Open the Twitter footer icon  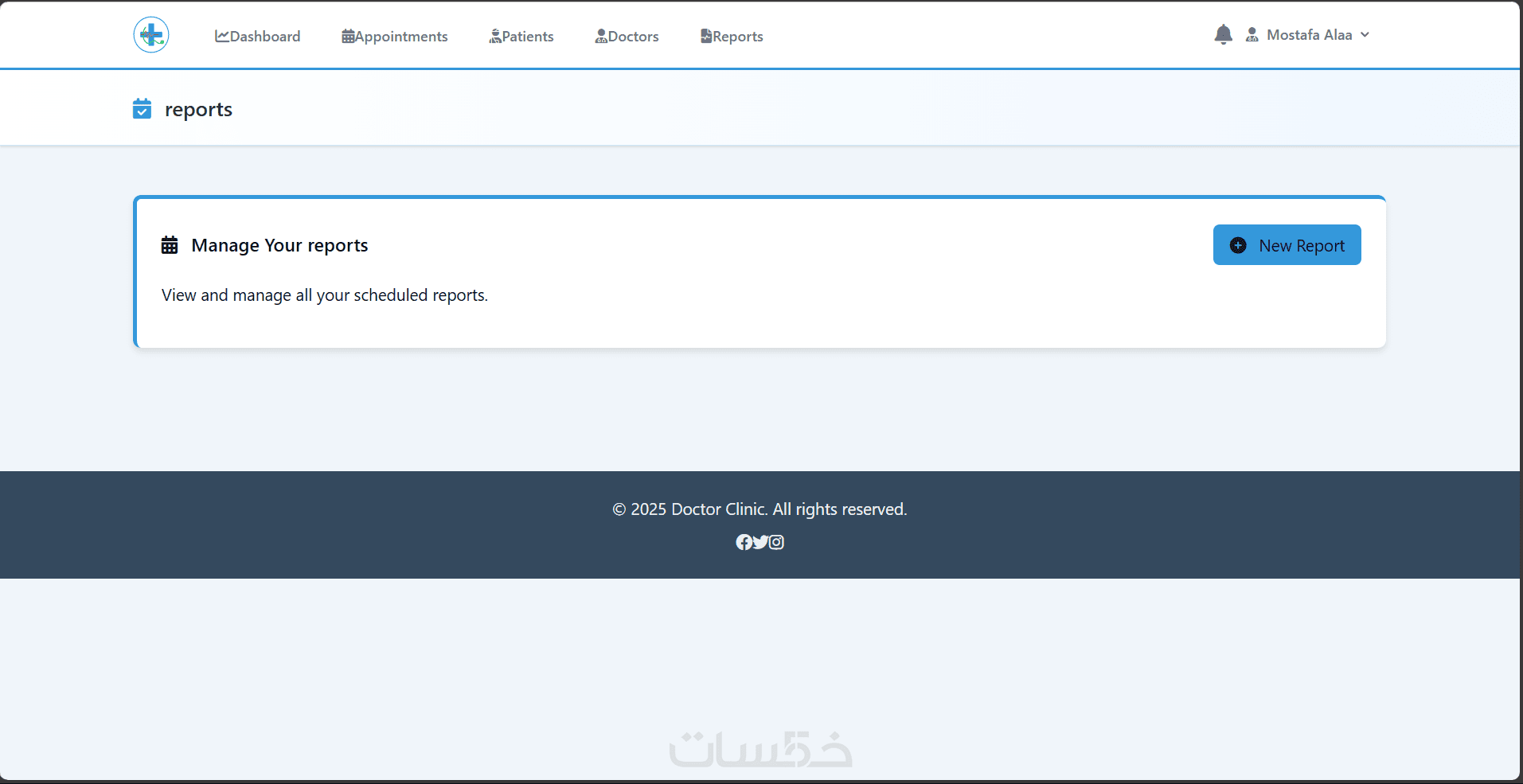click(x=760, y=542)
